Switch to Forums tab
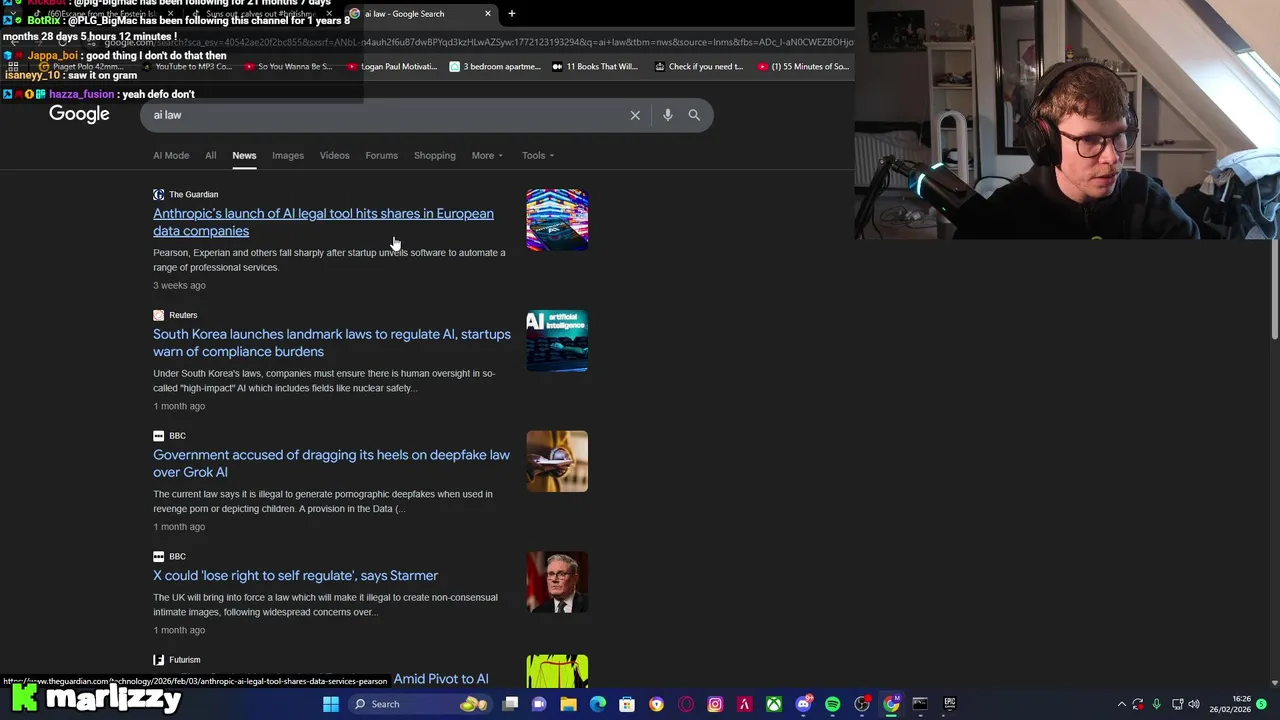 click(381, 155)
